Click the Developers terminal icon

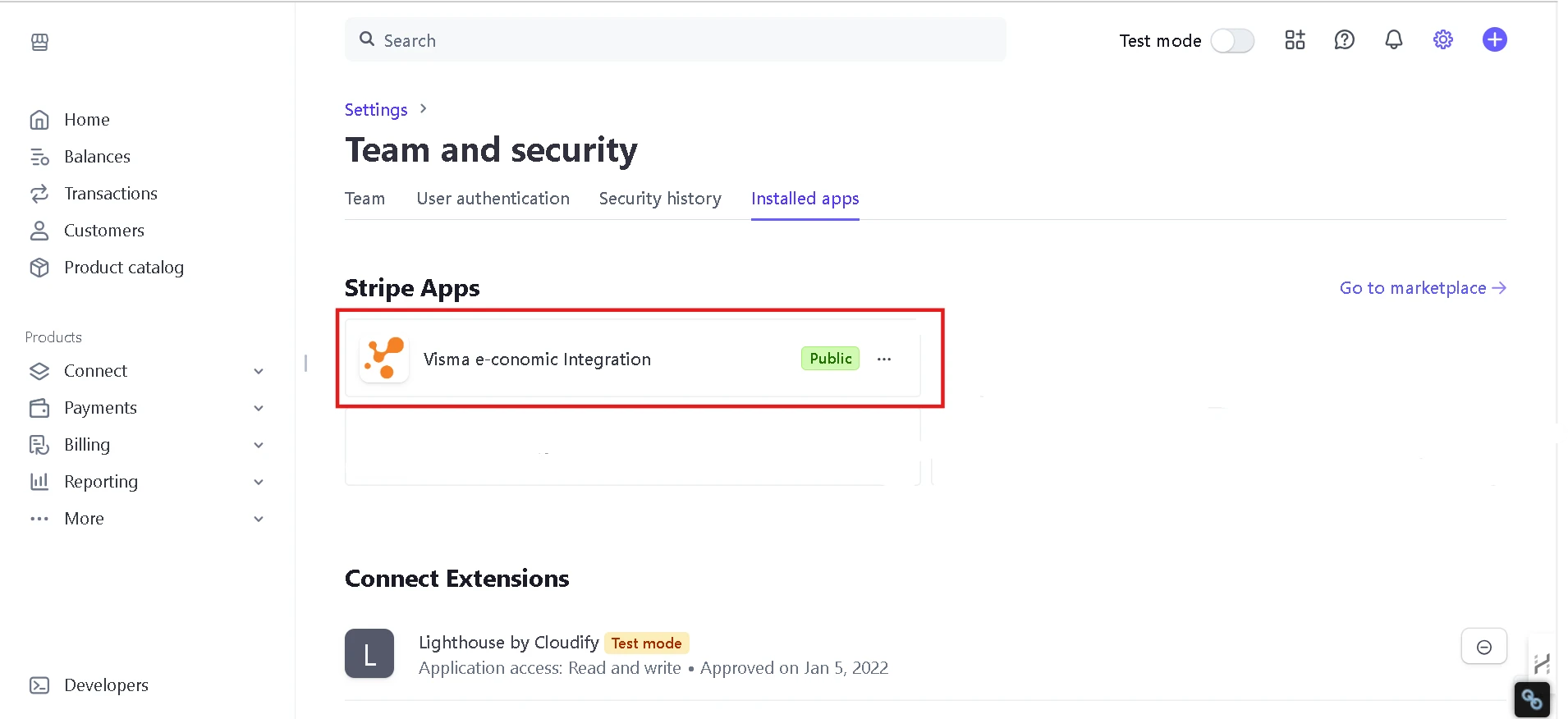39,685
